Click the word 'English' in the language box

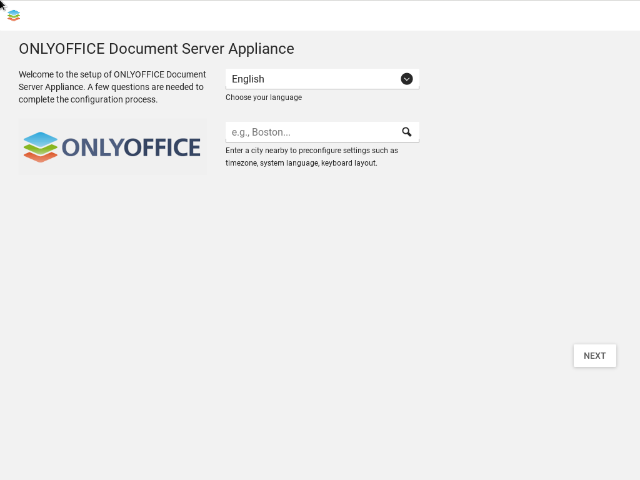[248, 79]
